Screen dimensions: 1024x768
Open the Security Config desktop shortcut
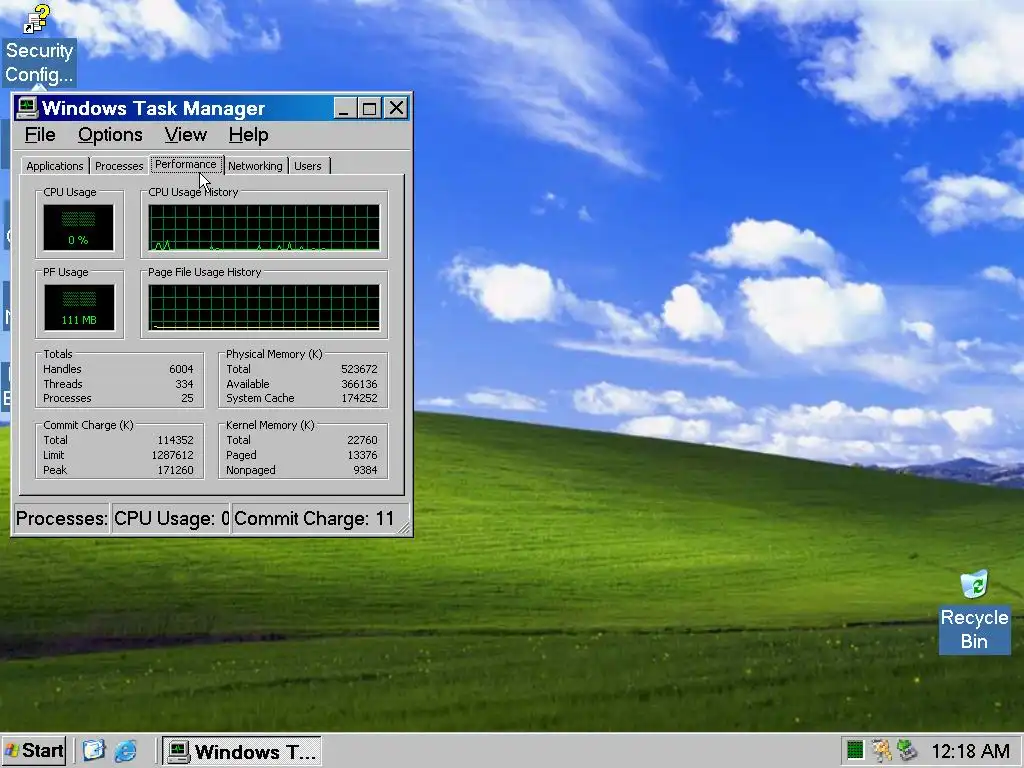tap(38, 45)
